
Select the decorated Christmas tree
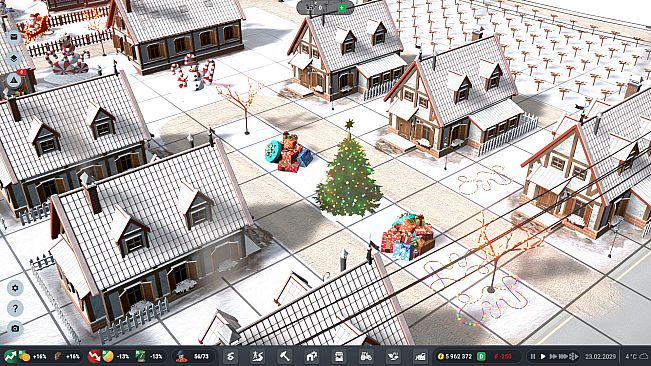pyautogui.click(x=349, y=170)
